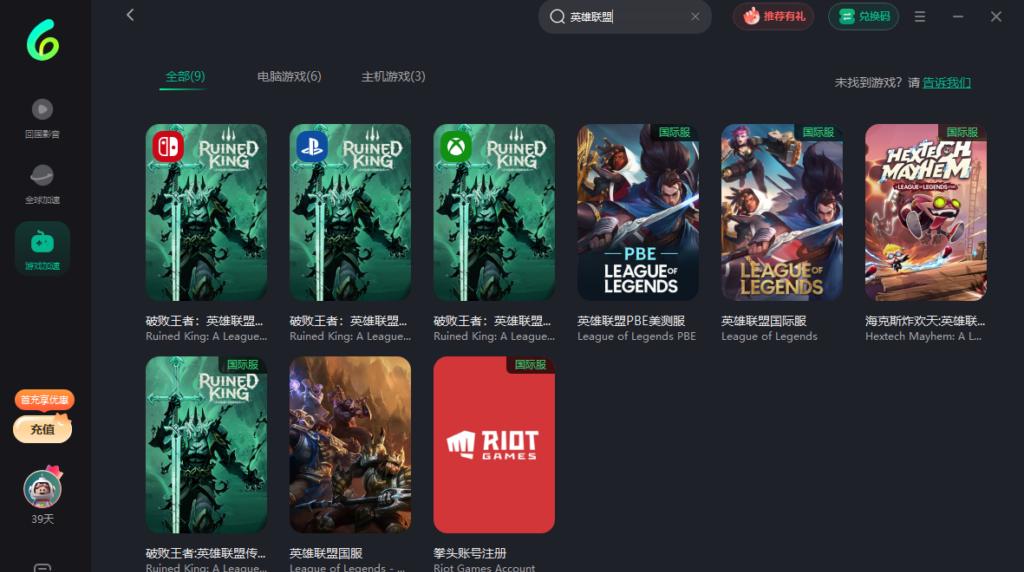The width and height of the screenshot is (1024, 572).
Task: Open the 英雄联盟国际服 cover art
Action: pyautogui.click(x=782, y=212)
